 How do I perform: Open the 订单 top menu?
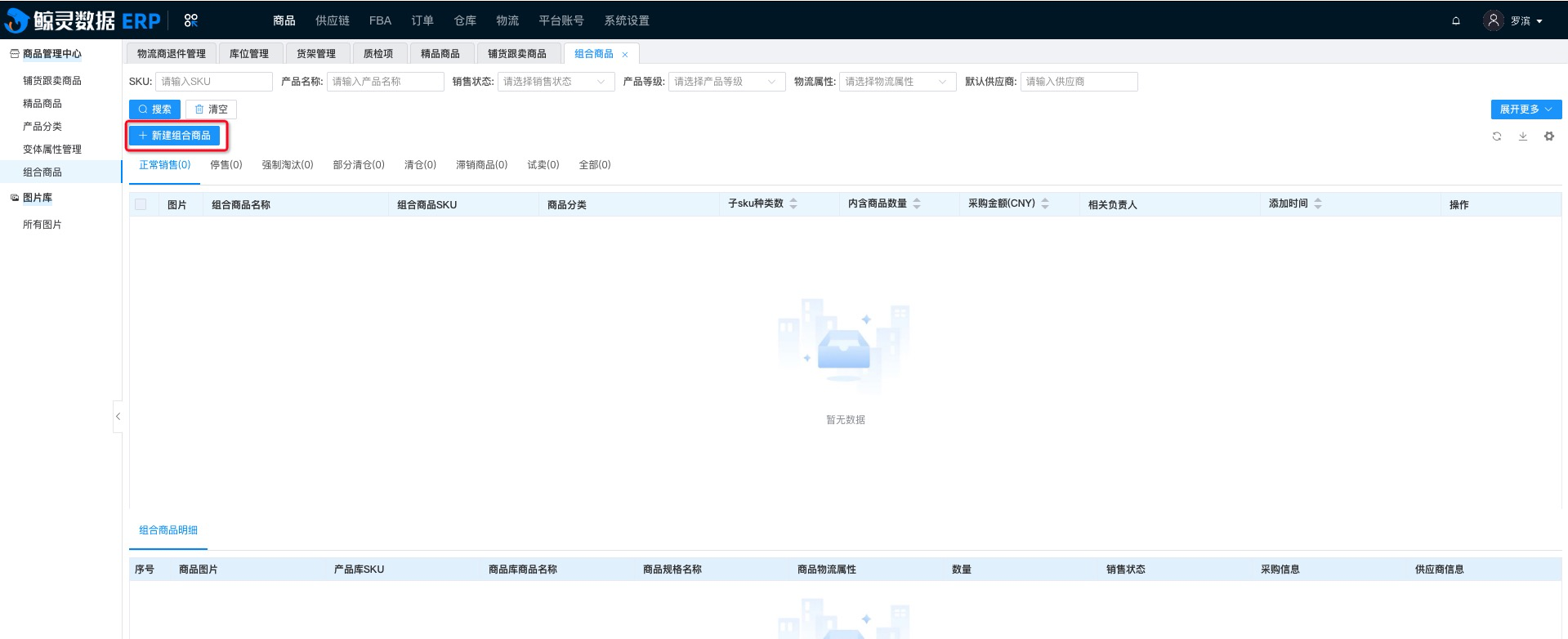point(422,20)
